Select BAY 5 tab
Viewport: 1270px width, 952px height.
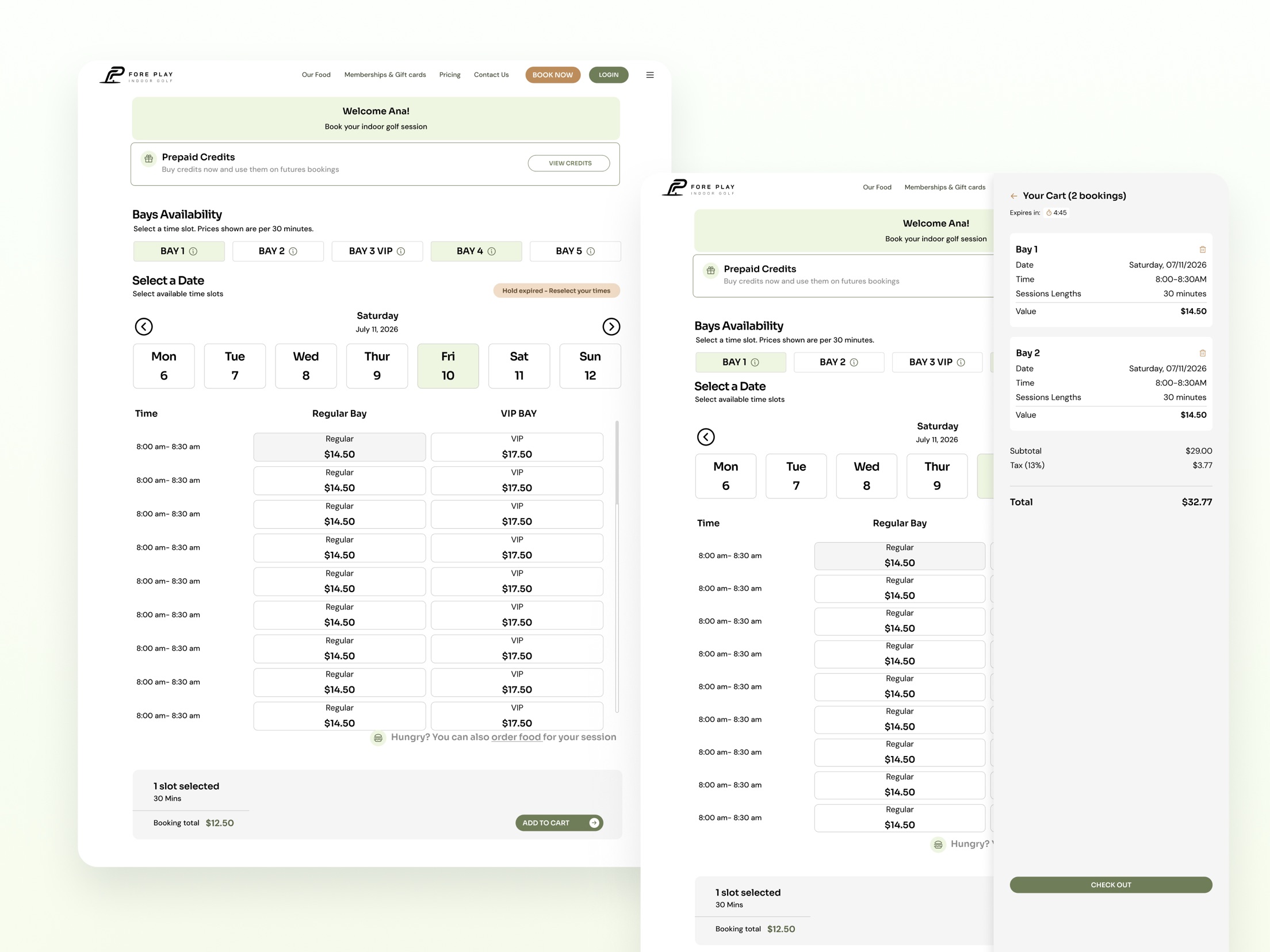pyautogui.click(x=575, y=251)
